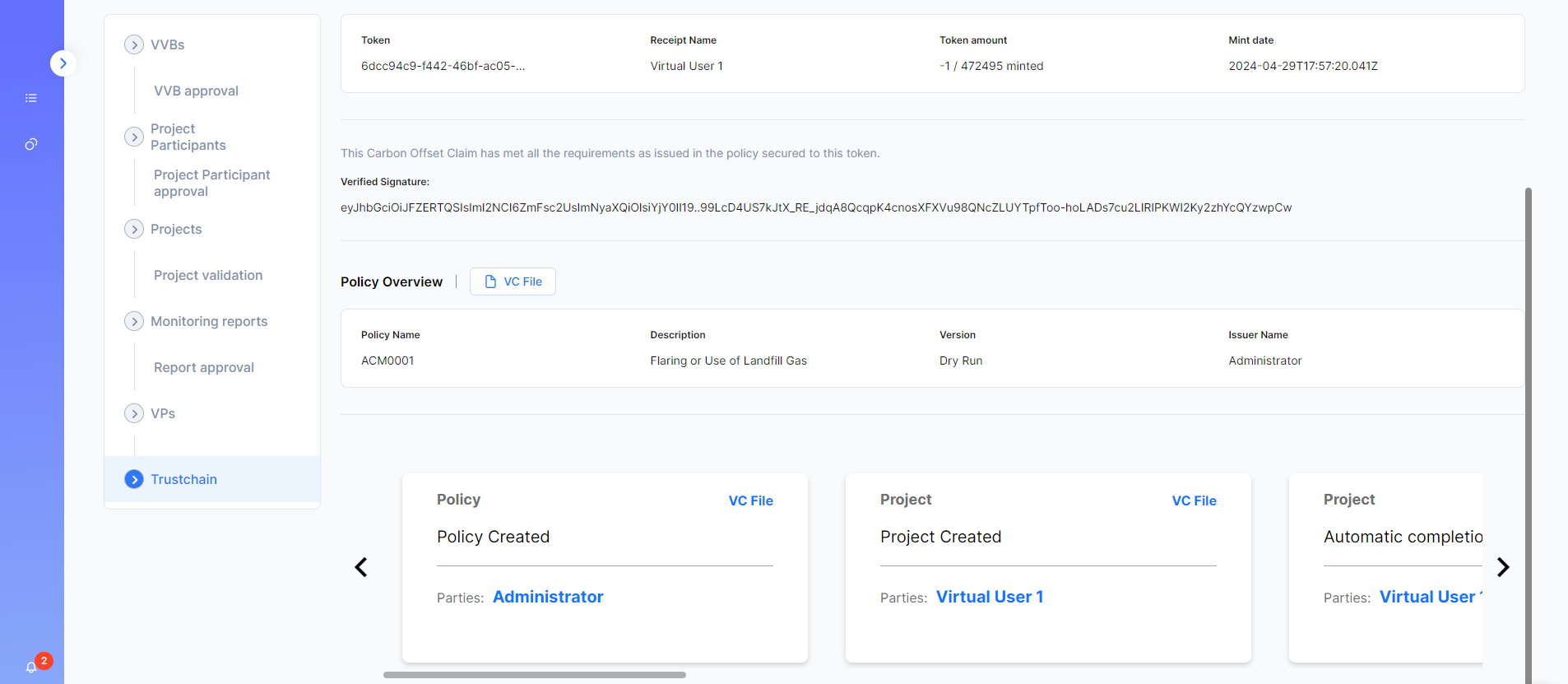Click the VVBs step circle icon
Viewport: 1568px width, 684px height.
tap(134, 44)
